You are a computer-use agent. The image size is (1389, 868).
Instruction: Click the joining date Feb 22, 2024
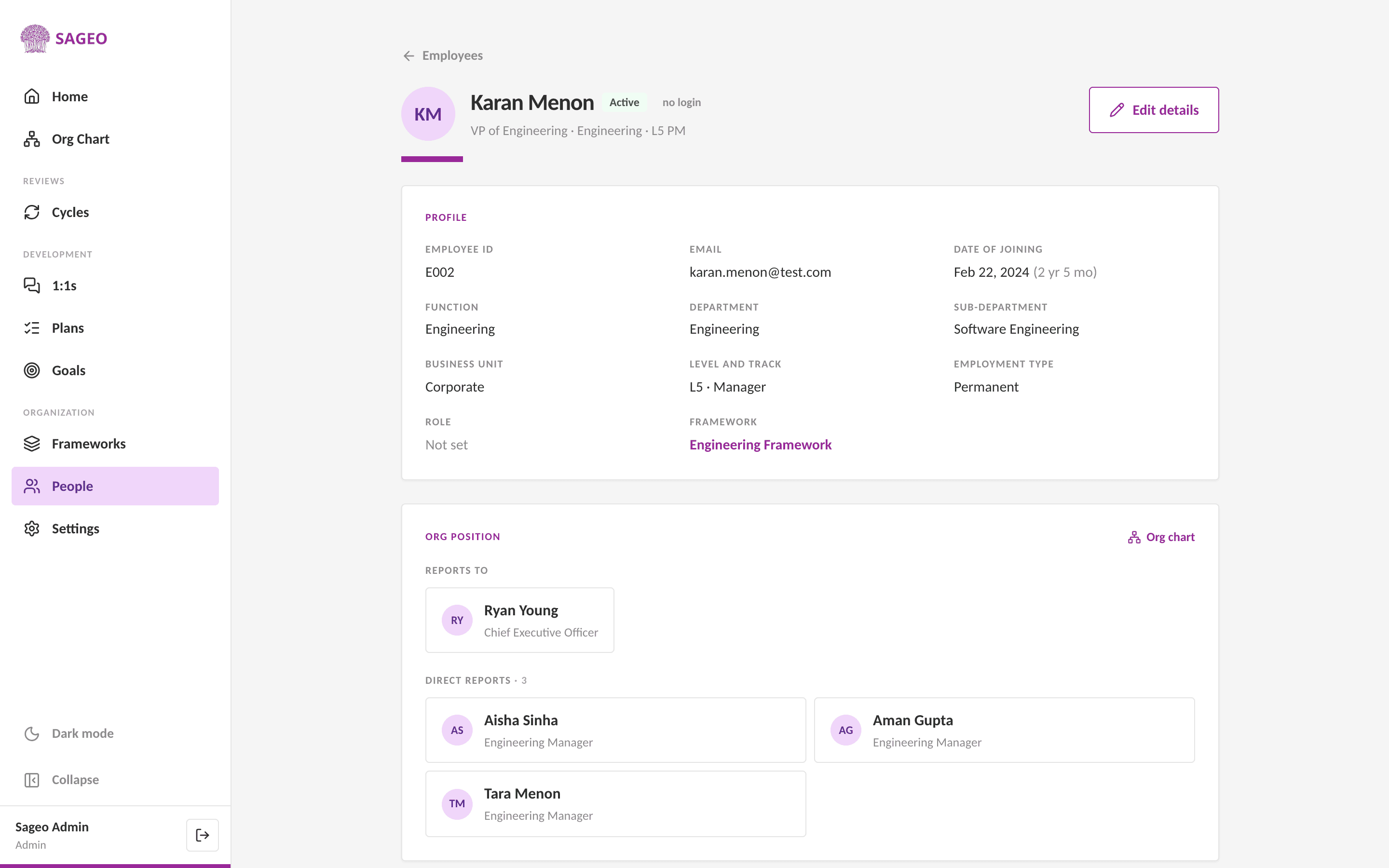[x=991, y=272]
